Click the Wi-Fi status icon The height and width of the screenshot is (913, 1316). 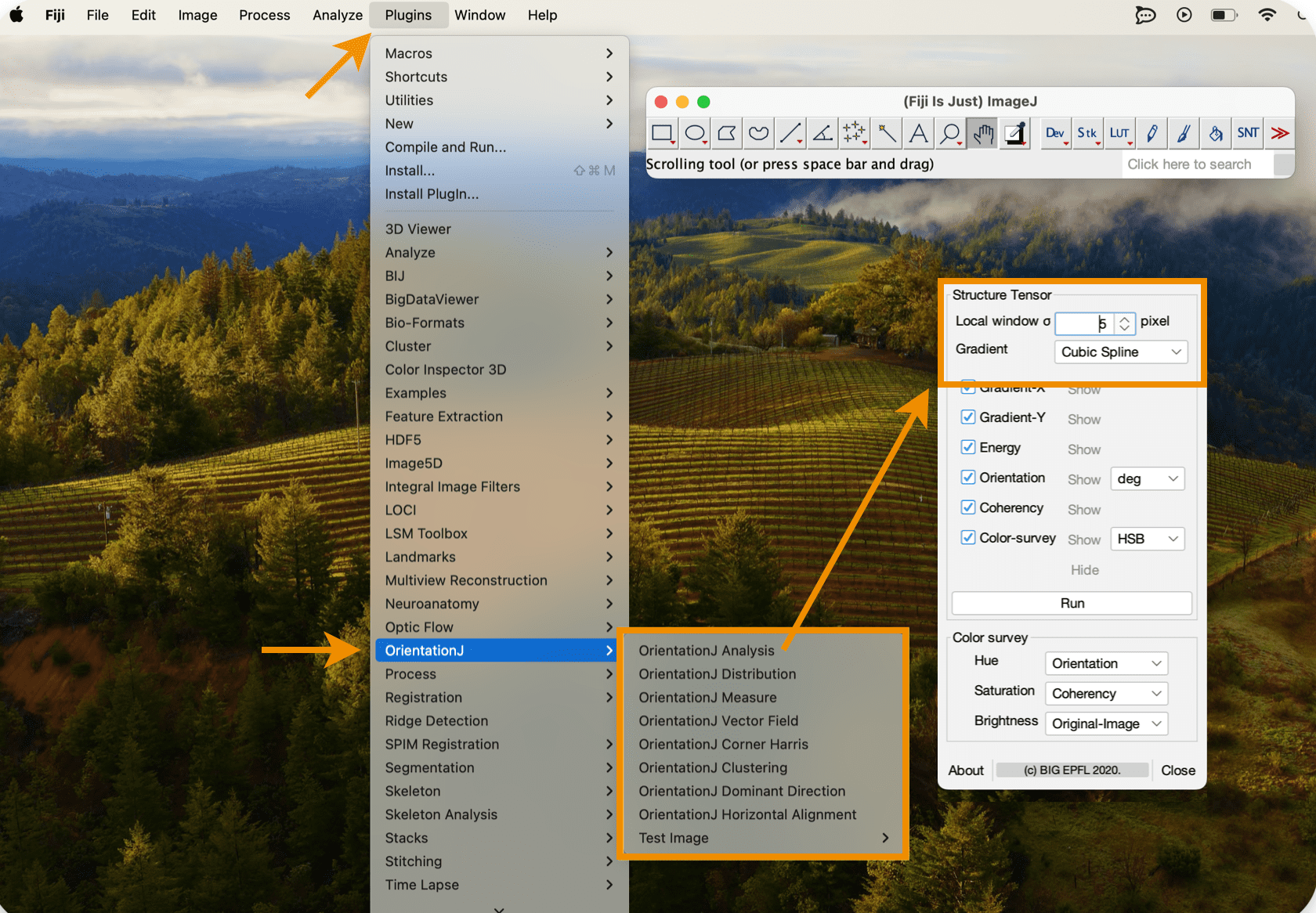click(x=1267, y=15)
